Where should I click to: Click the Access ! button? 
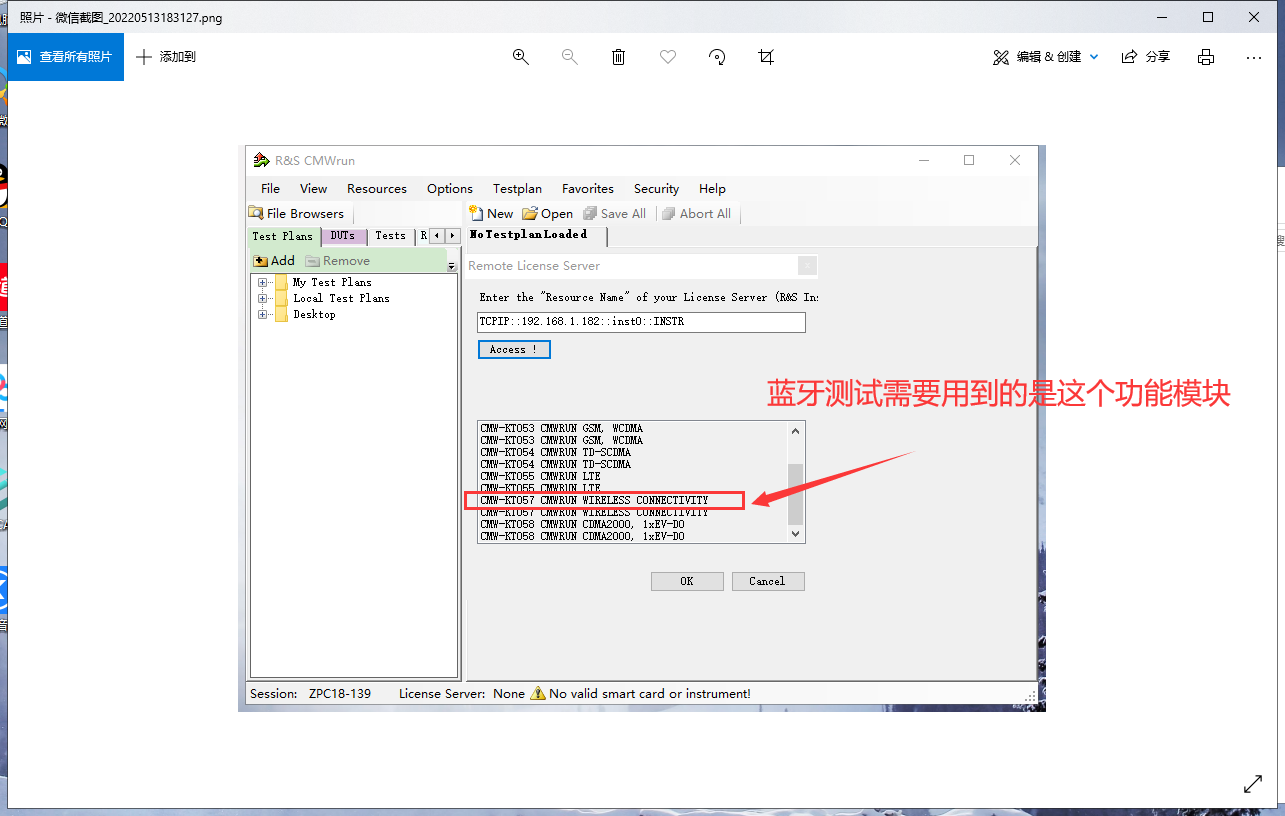tap(514, 349)
